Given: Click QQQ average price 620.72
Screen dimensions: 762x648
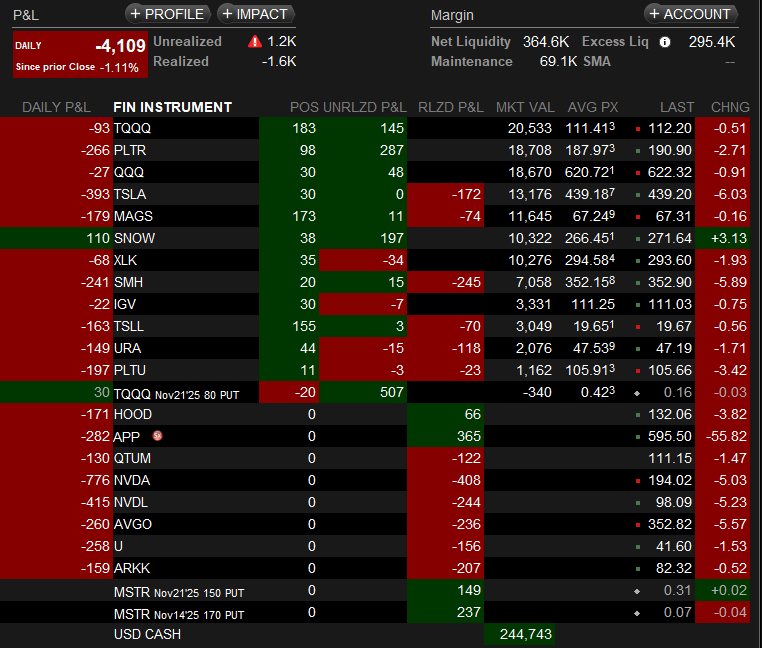Looking at the screenshot, I should click(589, 172).
